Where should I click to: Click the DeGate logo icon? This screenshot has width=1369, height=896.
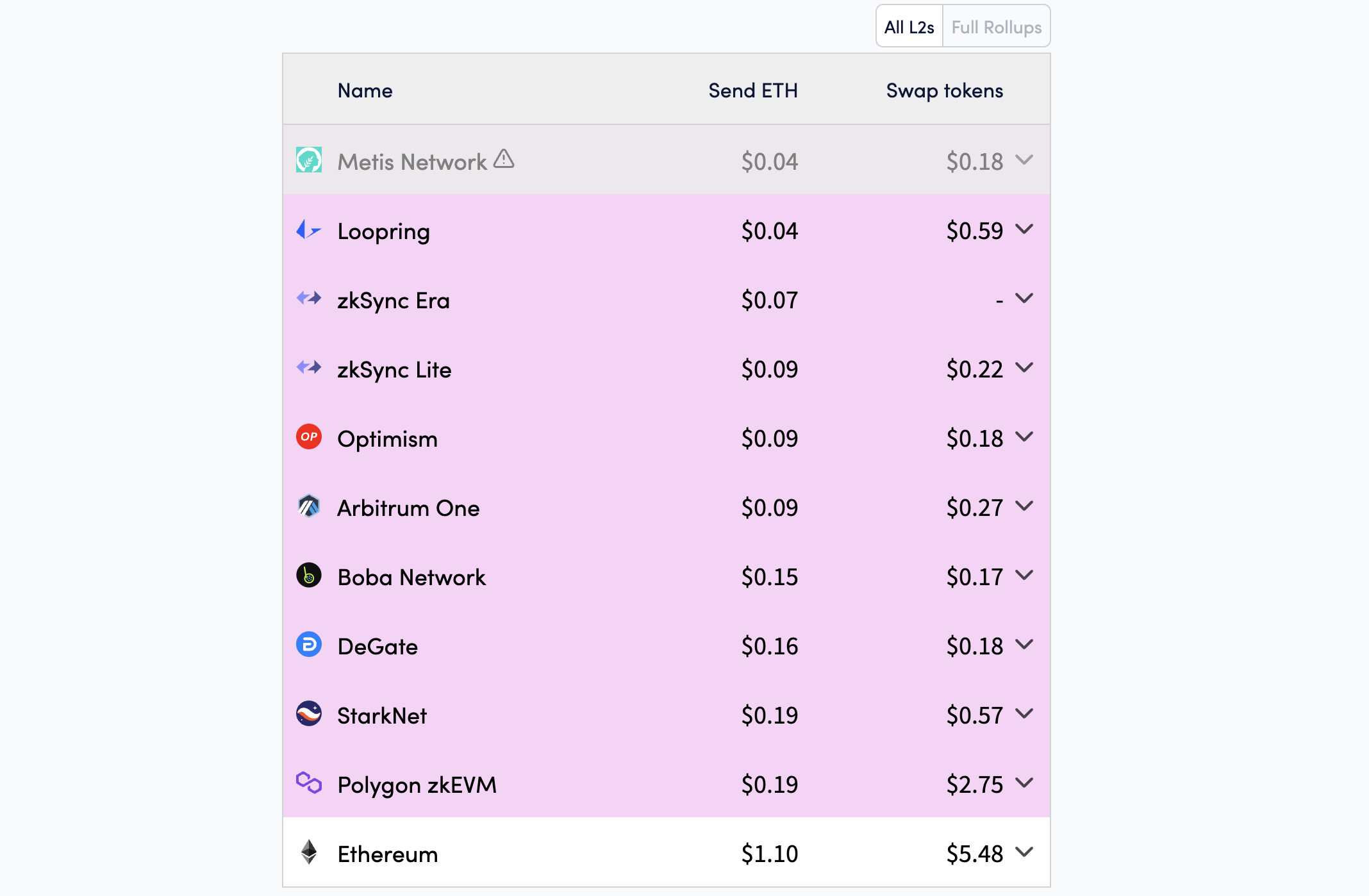(x=308, y=645)
